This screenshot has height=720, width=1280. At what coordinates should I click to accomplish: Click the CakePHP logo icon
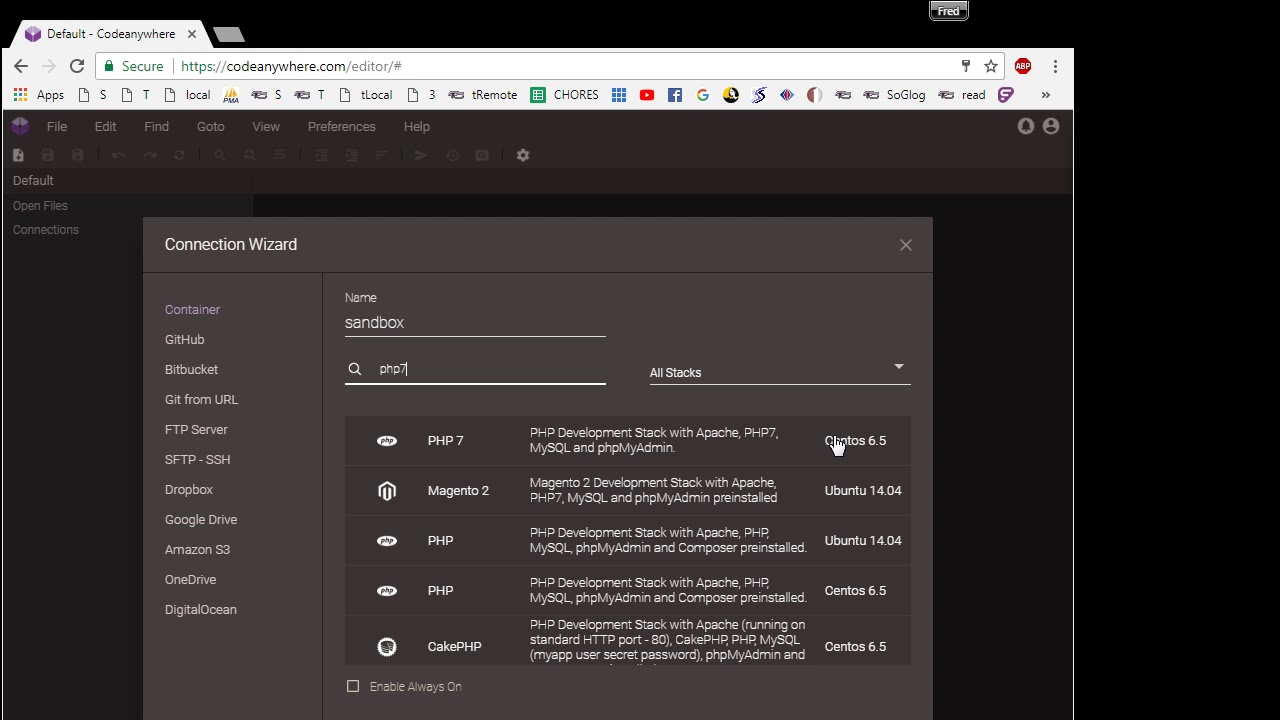click(x=387, y=647)
